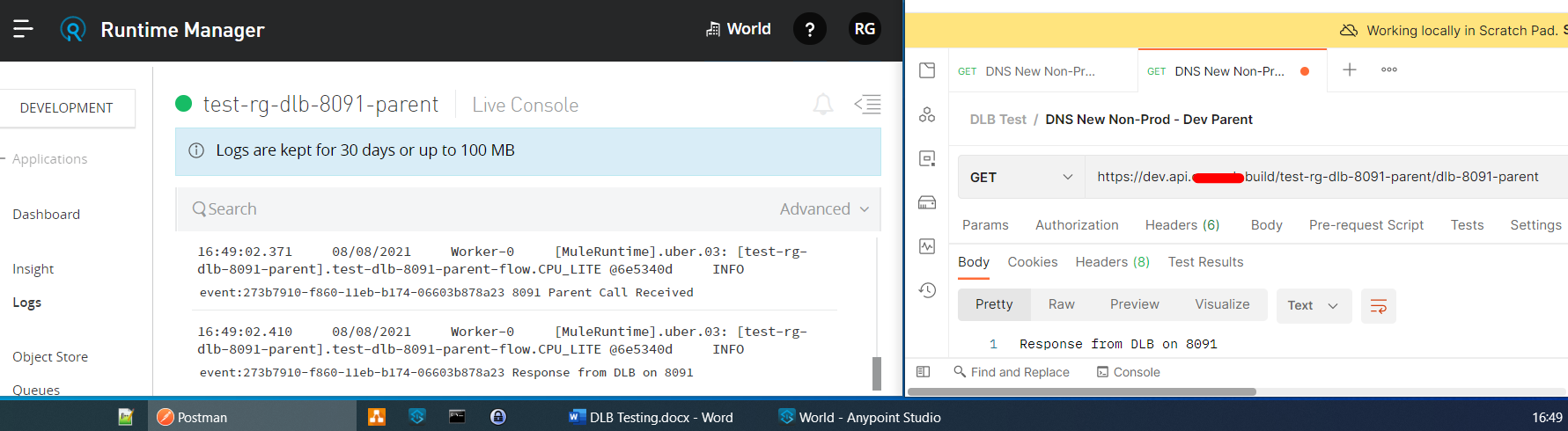Image resolution: width=1568 pixels, height=431 pixels.
Task: Switch to DLB Testing.docx Word in taskbar
Action: point(651,417)
